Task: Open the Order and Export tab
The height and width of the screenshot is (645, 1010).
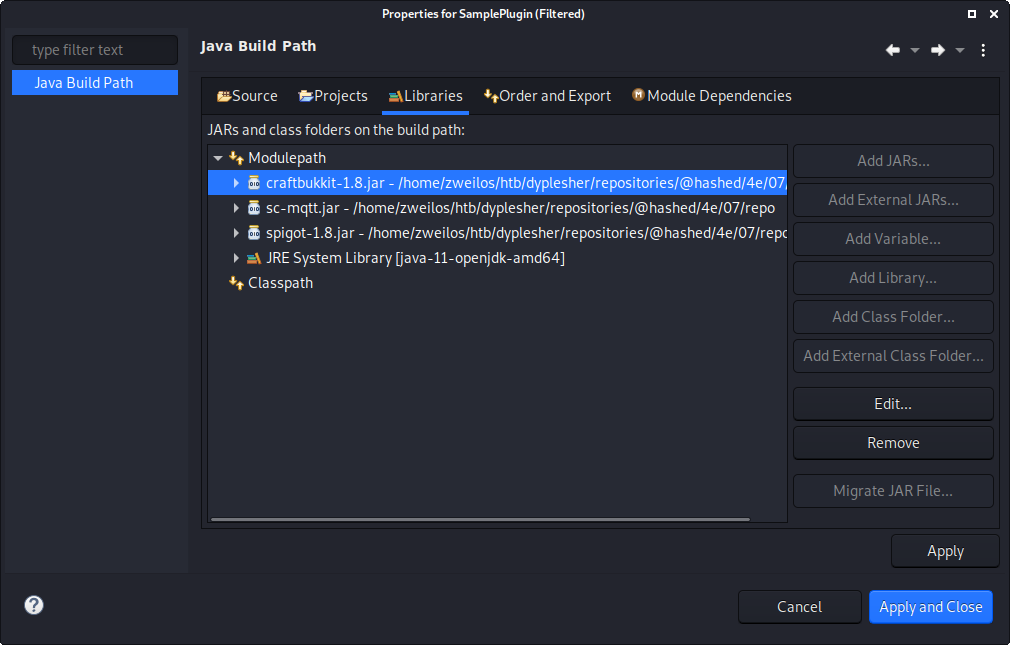Action: click(x=547, y=96)
